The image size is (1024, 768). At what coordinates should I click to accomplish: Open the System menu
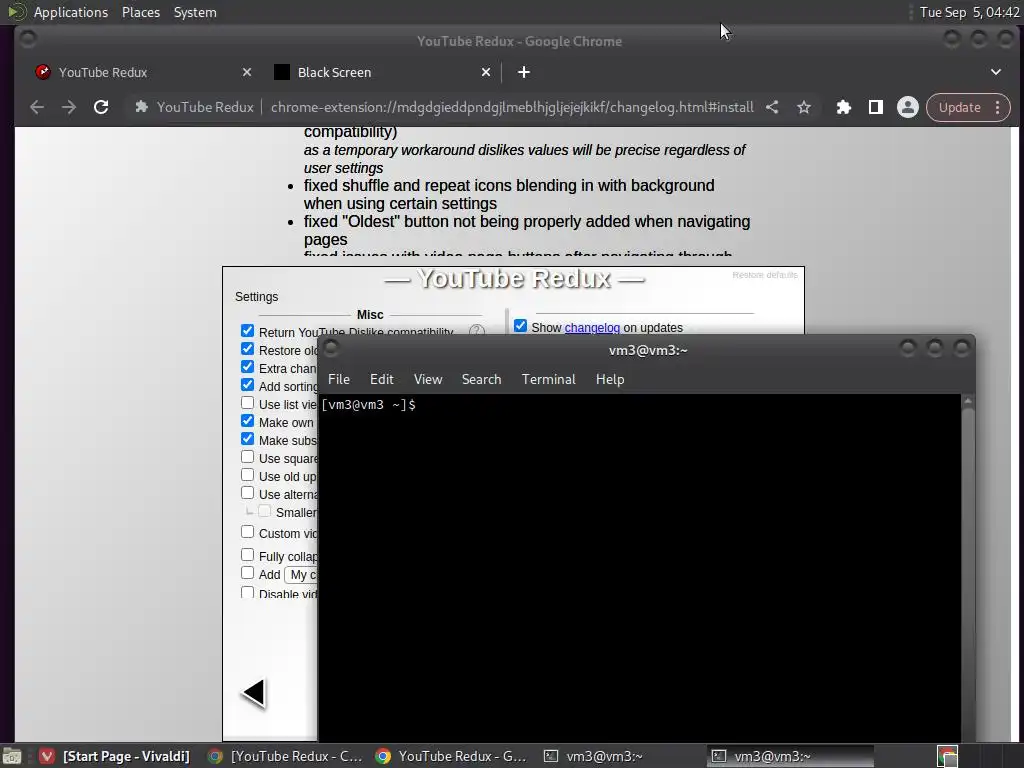tap(195, 12)
